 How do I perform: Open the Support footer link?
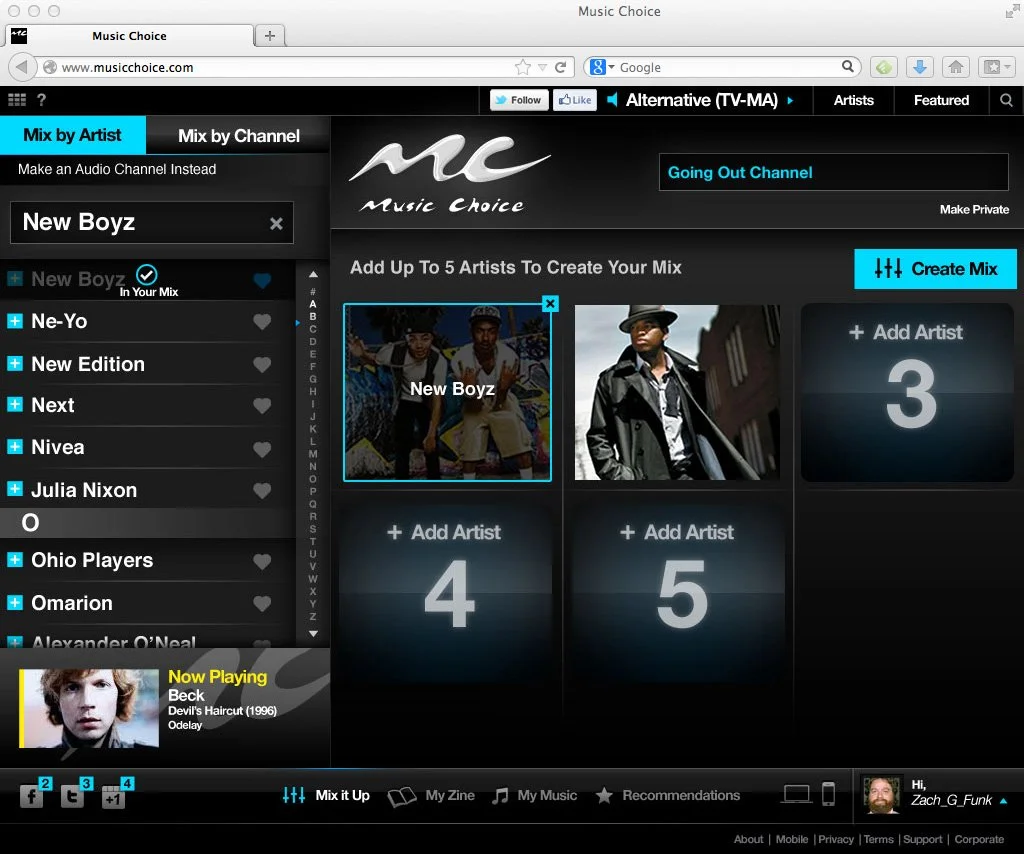922,839
